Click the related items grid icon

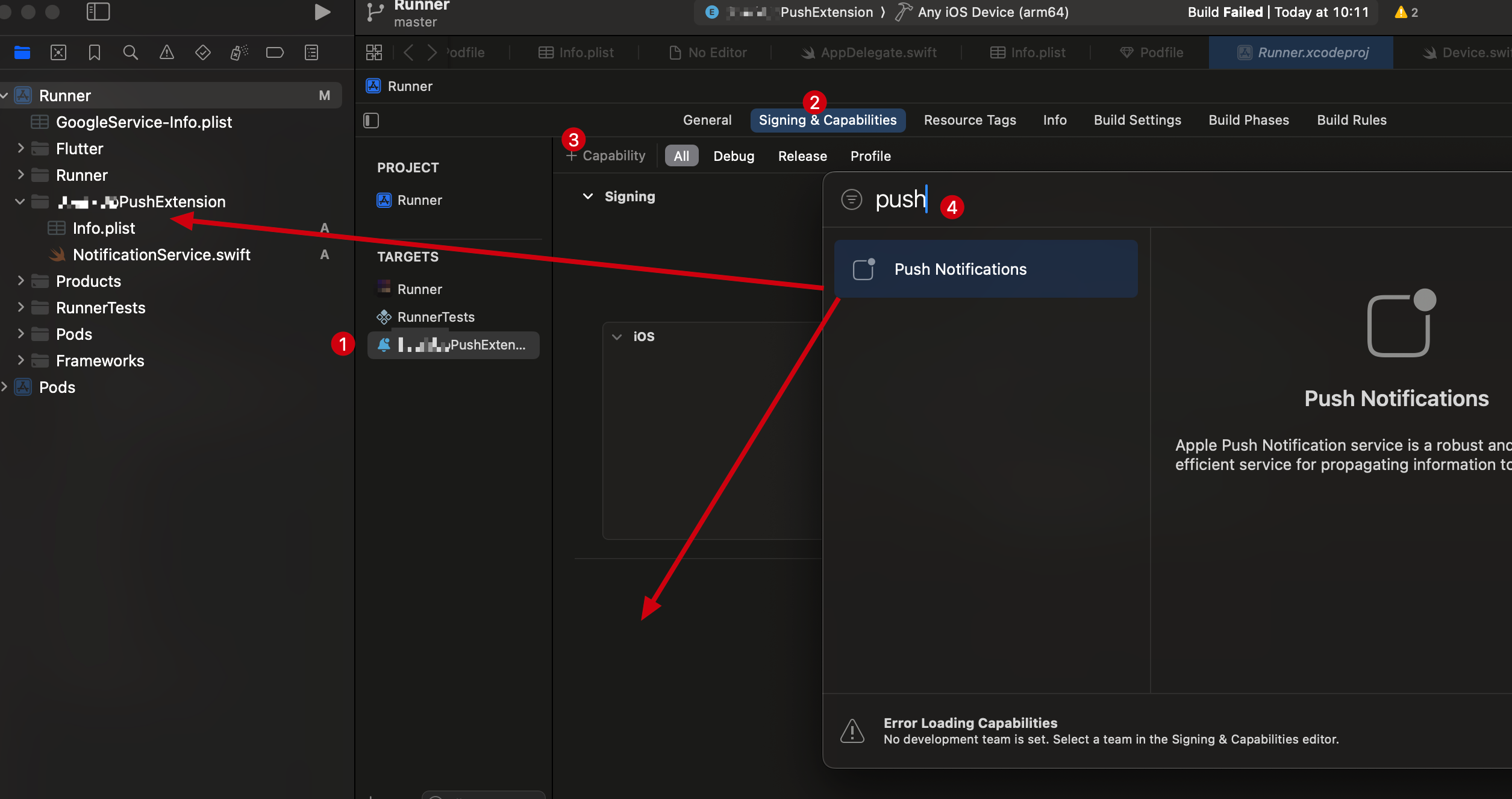click(374, 52)
